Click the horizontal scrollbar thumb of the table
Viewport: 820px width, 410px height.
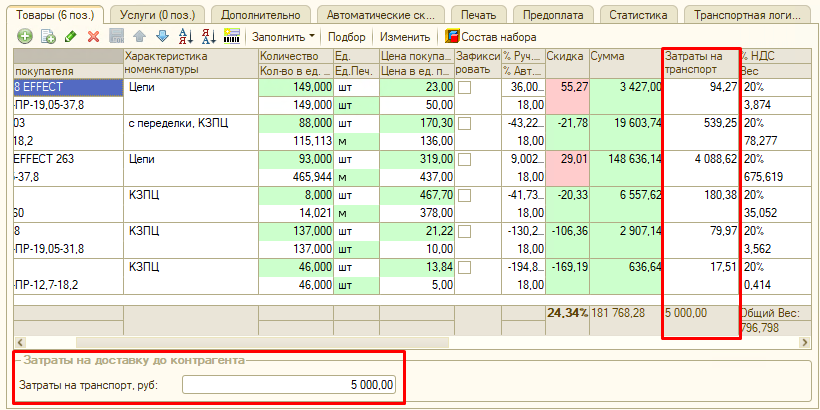(x=262, y=343)
